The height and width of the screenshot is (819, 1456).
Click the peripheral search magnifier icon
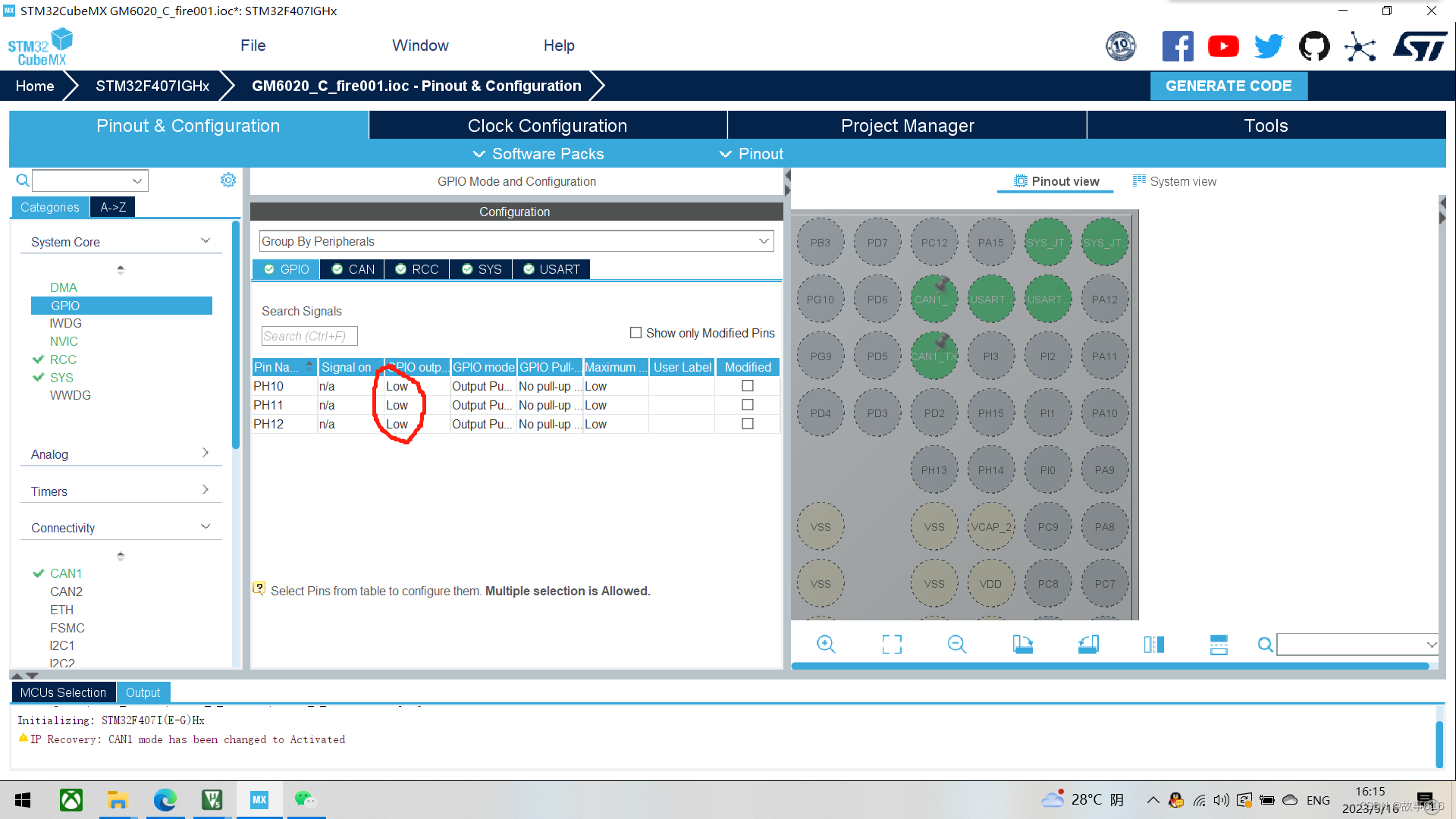point(23,180)
